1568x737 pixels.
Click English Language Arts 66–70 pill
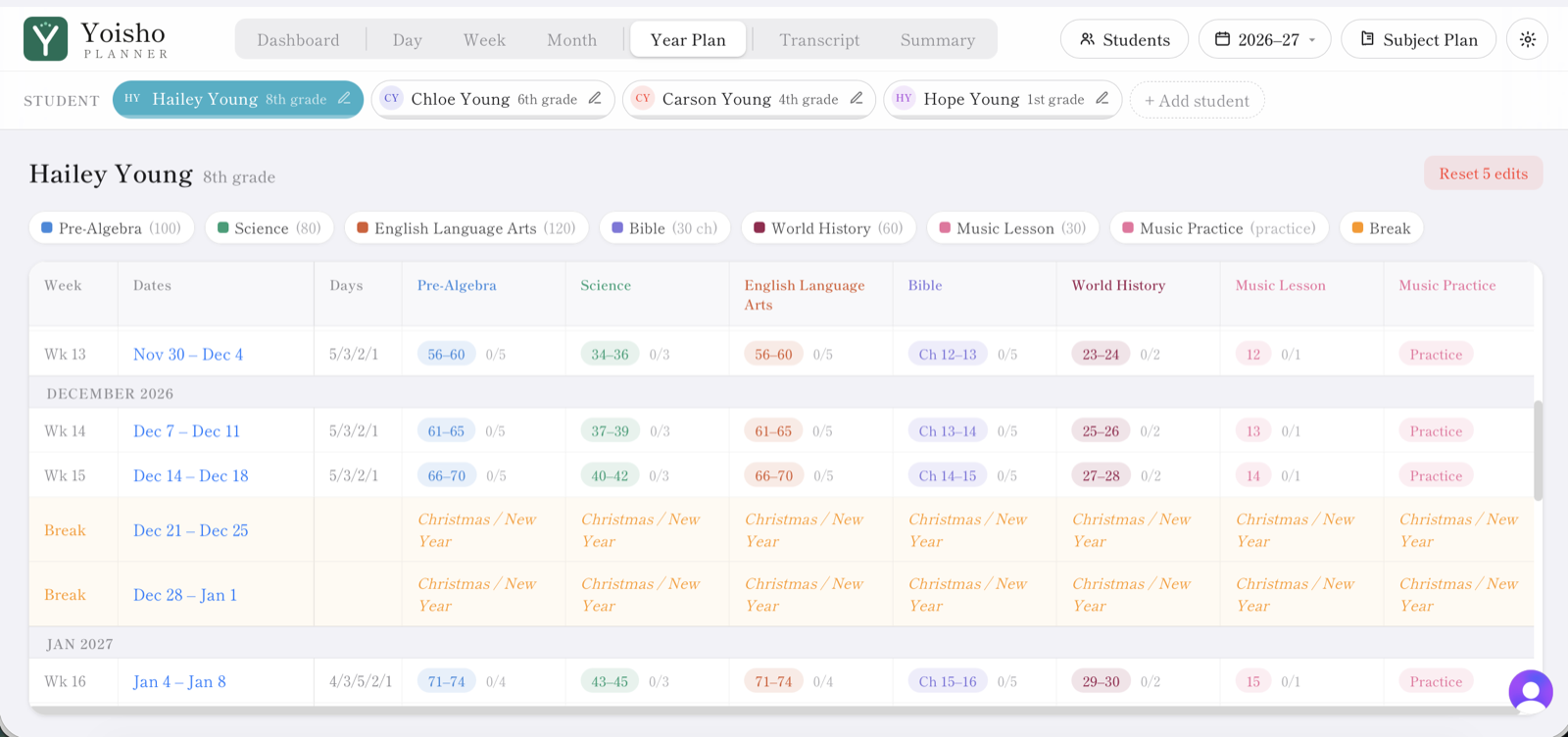(x=773, y=475)
